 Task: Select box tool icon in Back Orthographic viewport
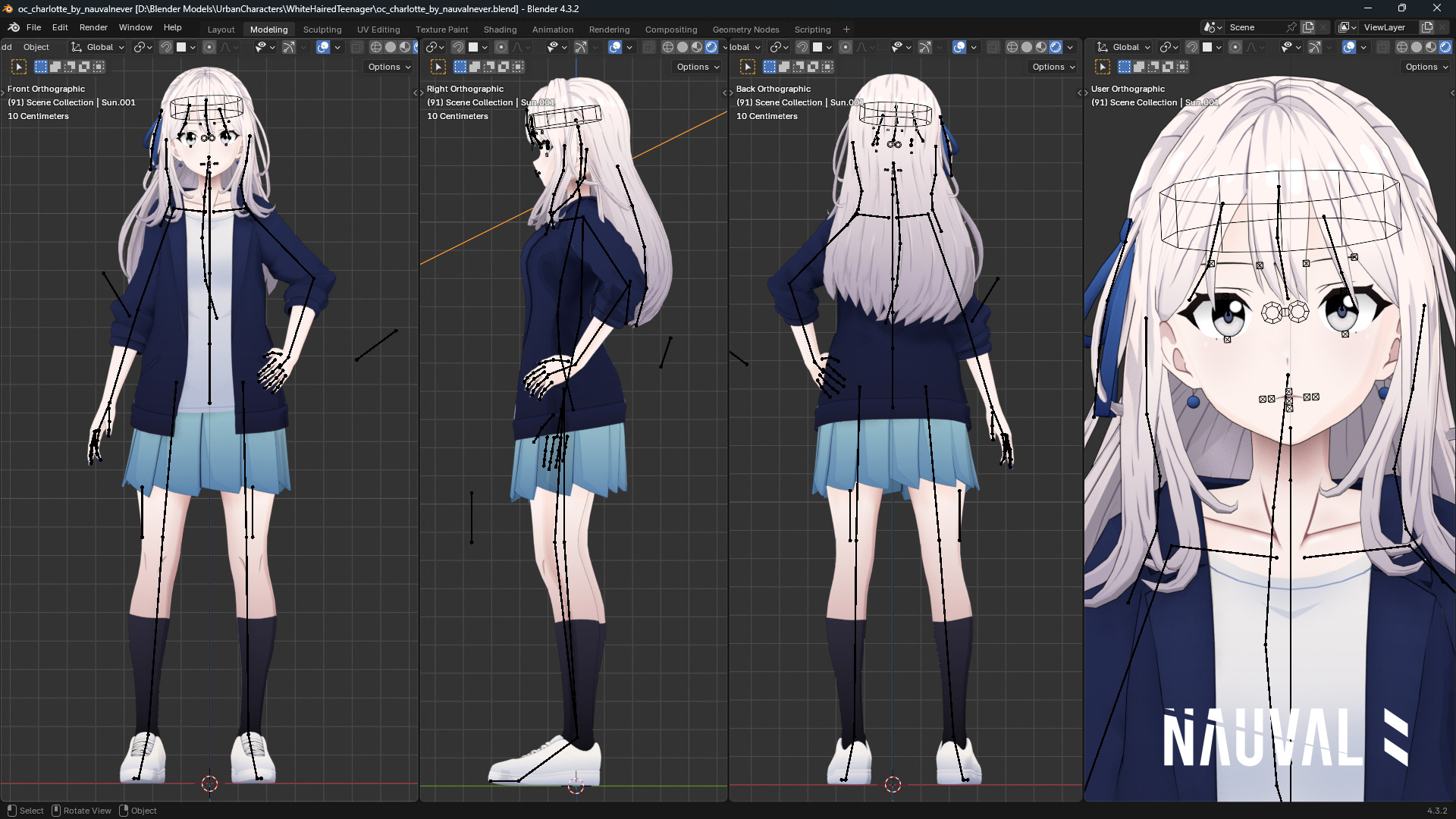click(748, 67)
